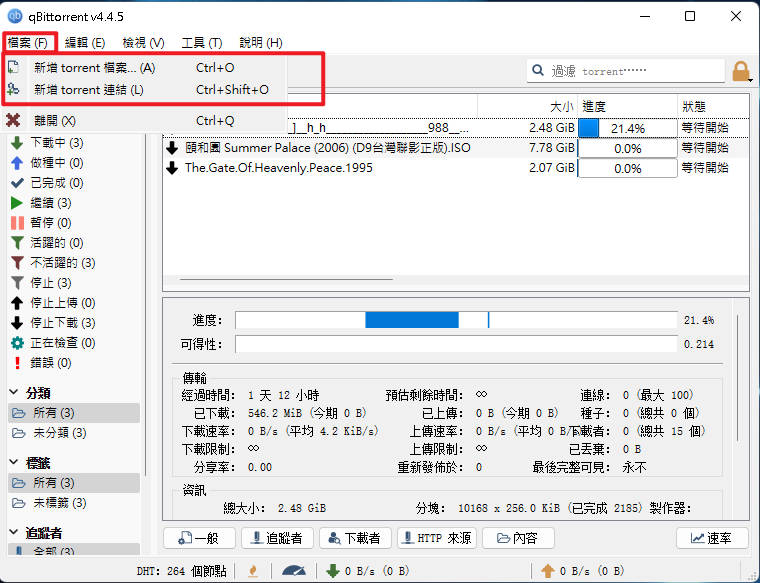Viewport: 760px width, 583px height.
Task: Click the red X exit icon in menu
Action: point(14,120)
